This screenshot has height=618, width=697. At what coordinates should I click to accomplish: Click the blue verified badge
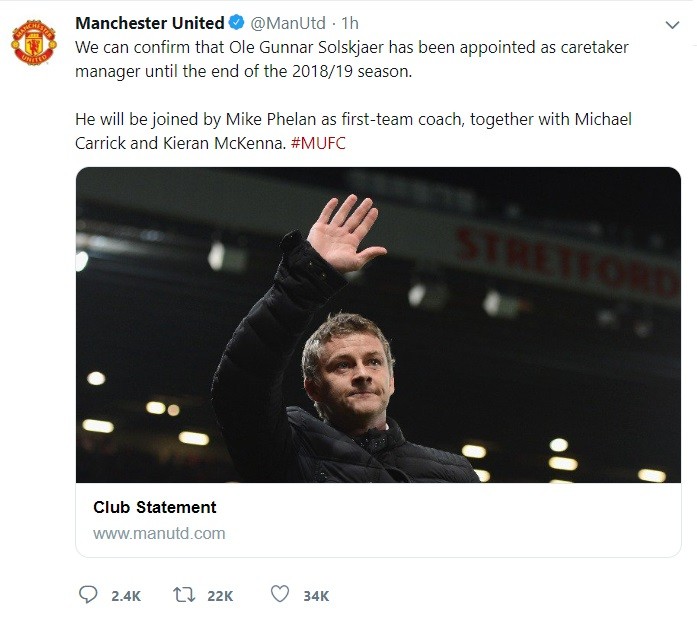(x=236, y=22)
